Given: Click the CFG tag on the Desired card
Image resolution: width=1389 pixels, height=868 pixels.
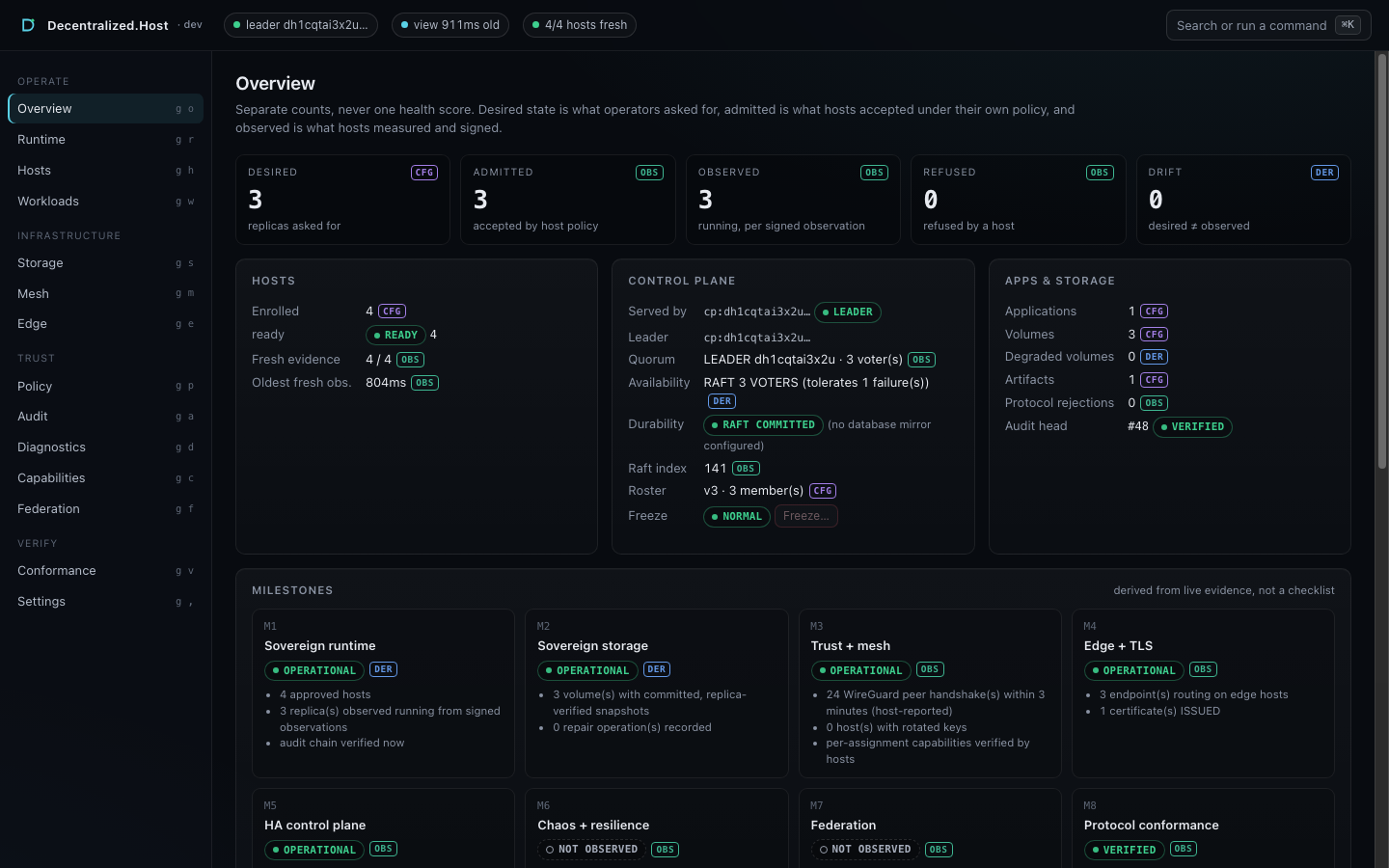Looking at the screenshot, I should [x=424, y=173].
